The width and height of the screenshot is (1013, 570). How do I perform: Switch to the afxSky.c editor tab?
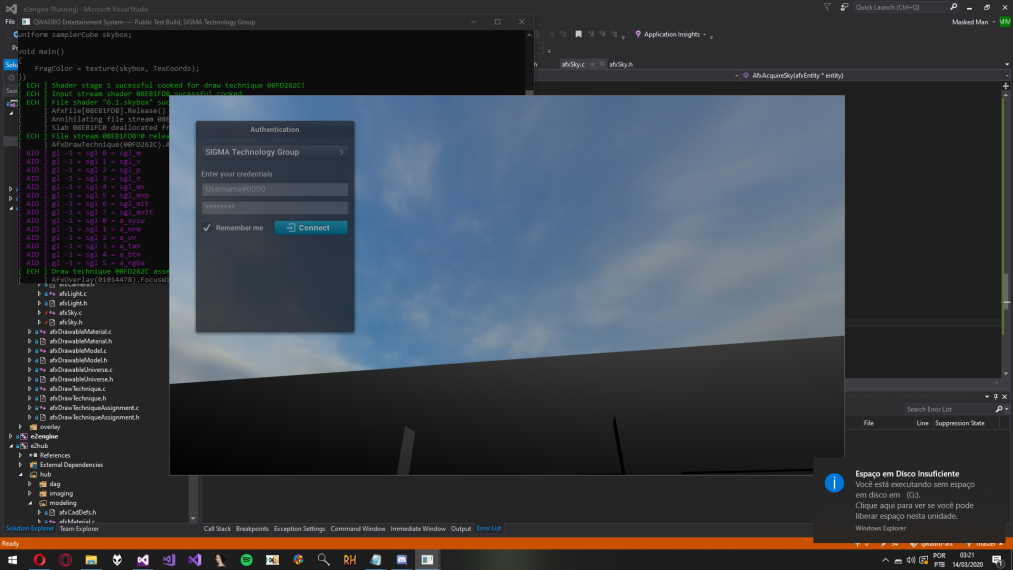click(573, 64)
